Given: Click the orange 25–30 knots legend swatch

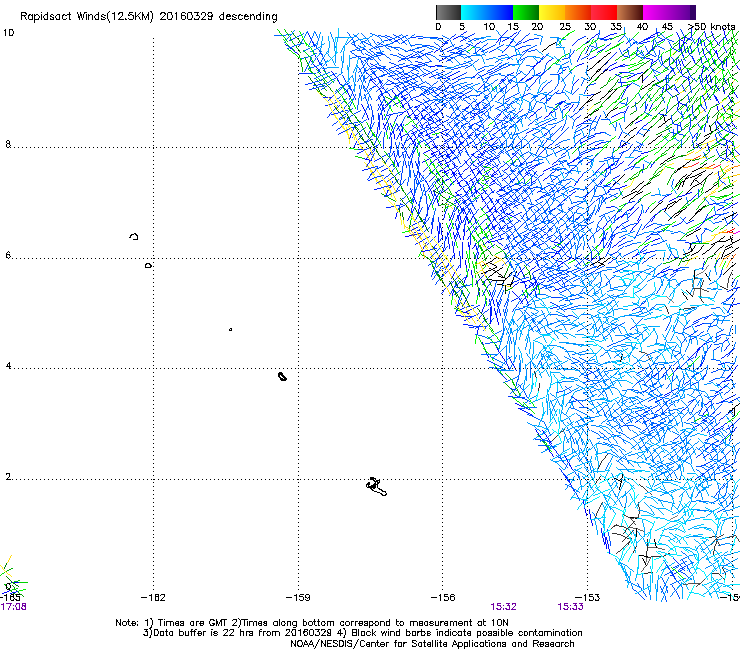Looking at the screenshot, I should click(x=578, y=12).
